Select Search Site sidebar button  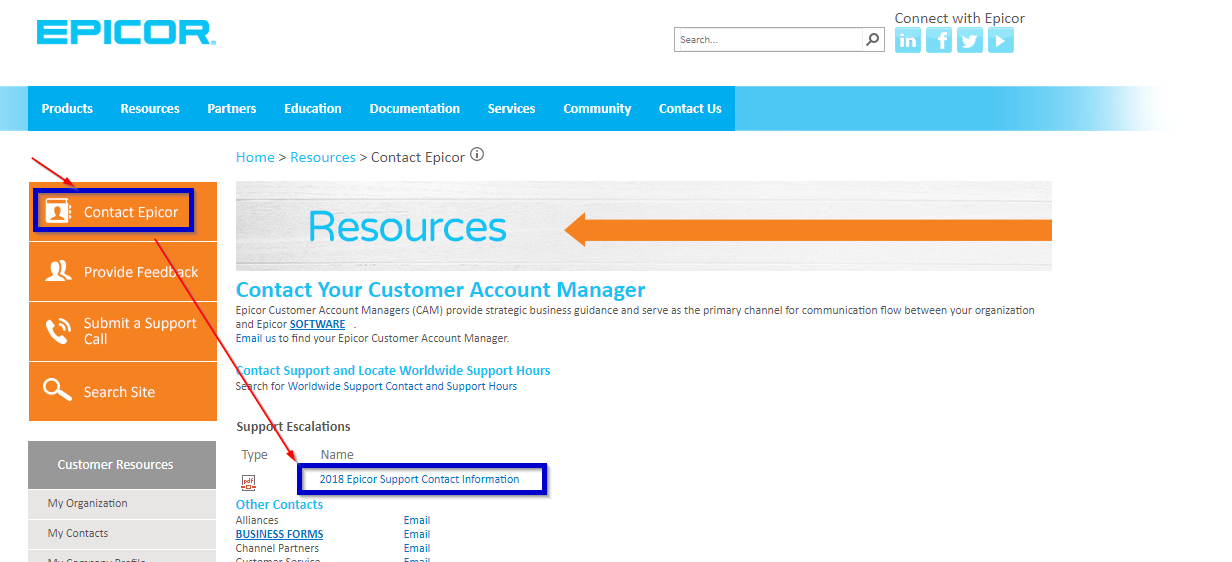pos(123,391)
